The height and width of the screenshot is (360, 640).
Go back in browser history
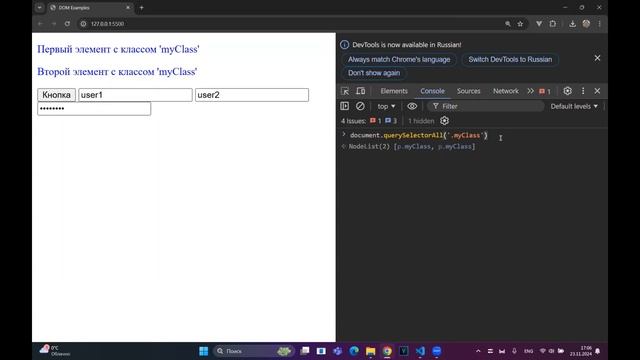[x=40, y=24]
